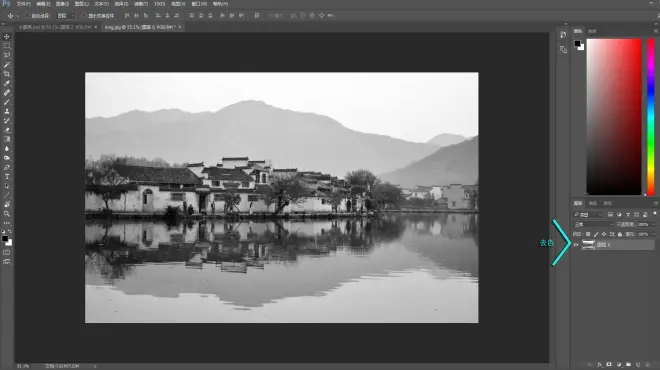Open the Color panel flyout menu

click(656, 31)
